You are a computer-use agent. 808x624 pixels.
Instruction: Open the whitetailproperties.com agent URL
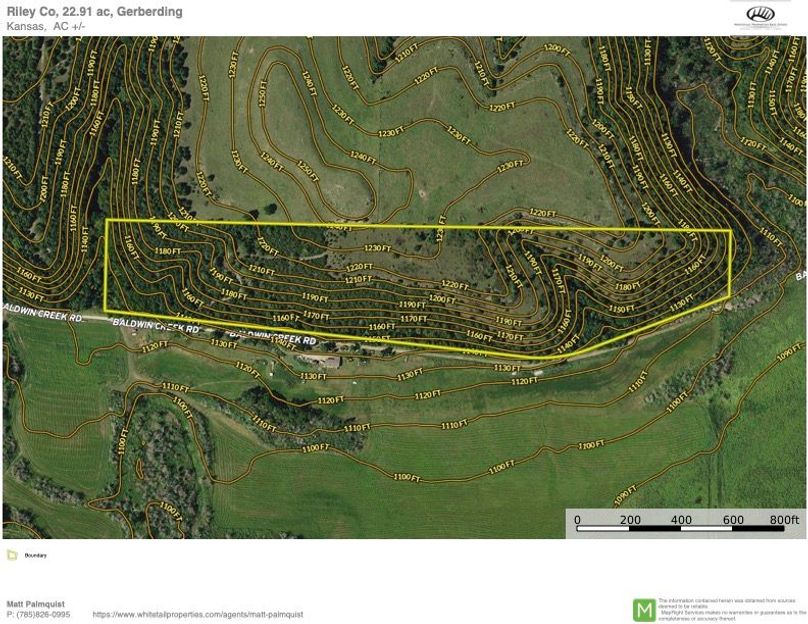point(198,615)
